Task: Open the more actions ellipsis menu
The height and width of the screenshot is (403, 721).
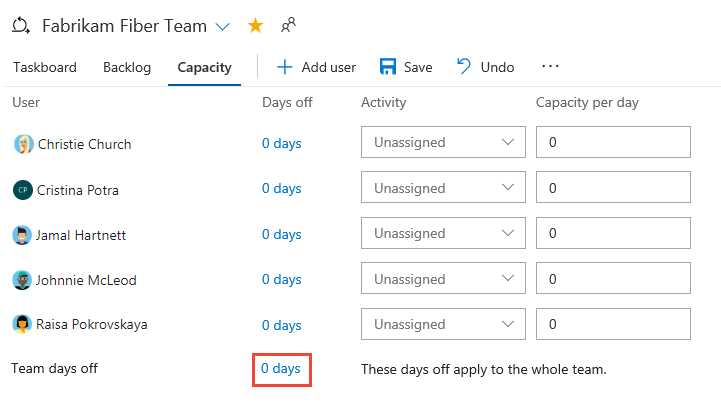Action: 550,67
